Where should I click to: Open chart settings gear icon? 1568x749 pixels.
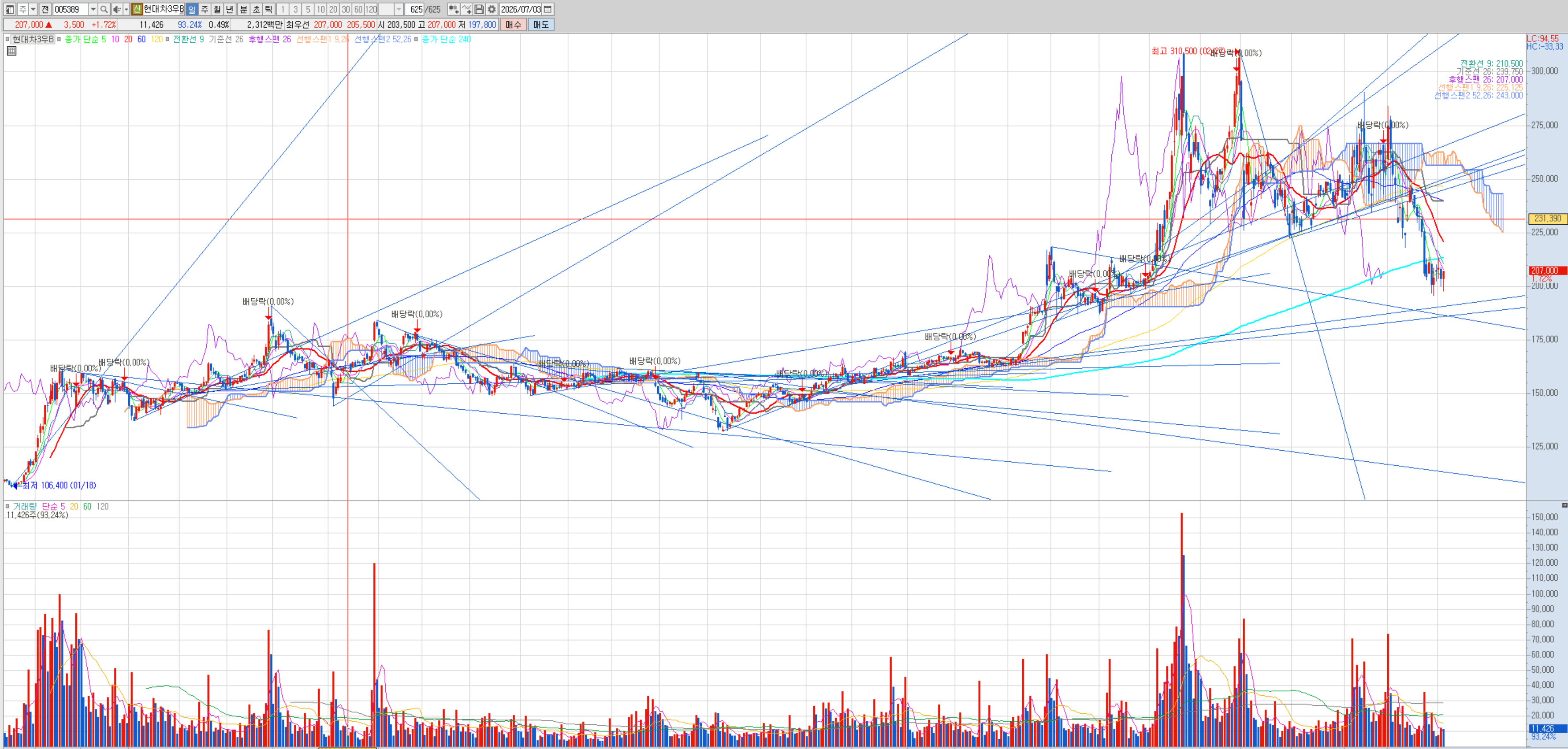(x=492, y=9)
